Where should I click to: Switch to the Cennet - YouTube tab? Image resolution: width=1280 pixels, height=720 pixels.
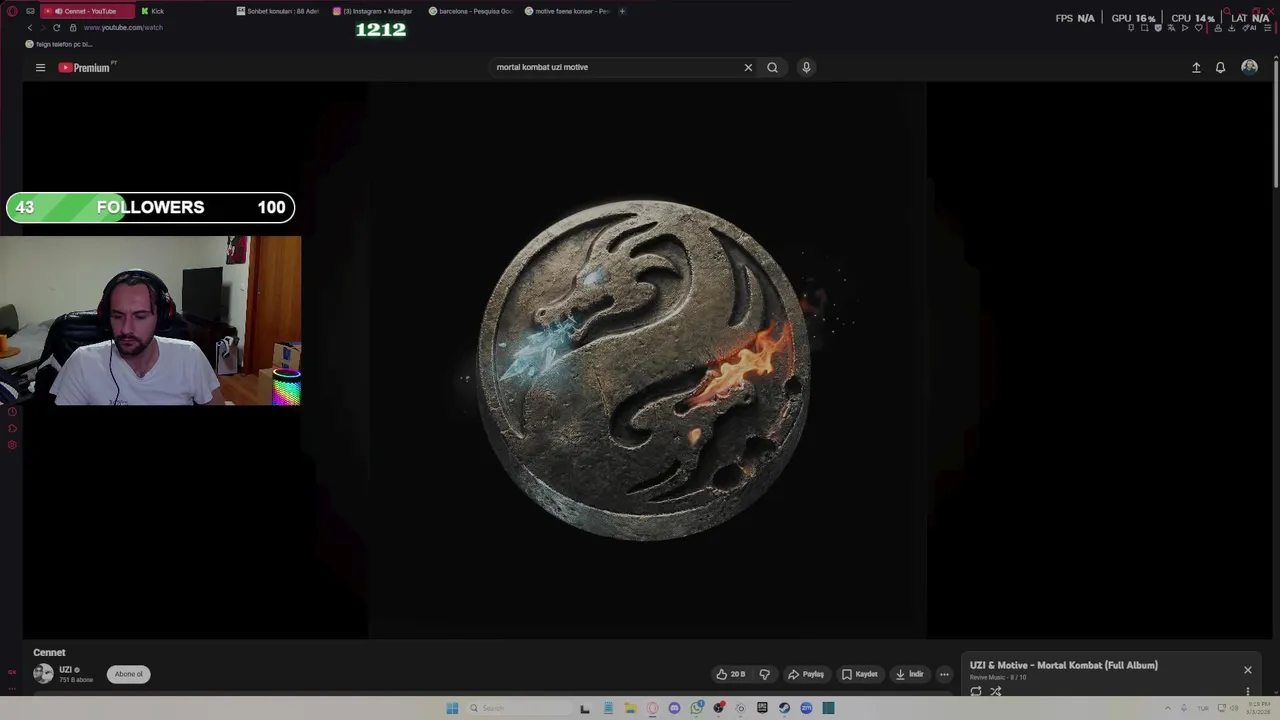click(x=87, y=11)
